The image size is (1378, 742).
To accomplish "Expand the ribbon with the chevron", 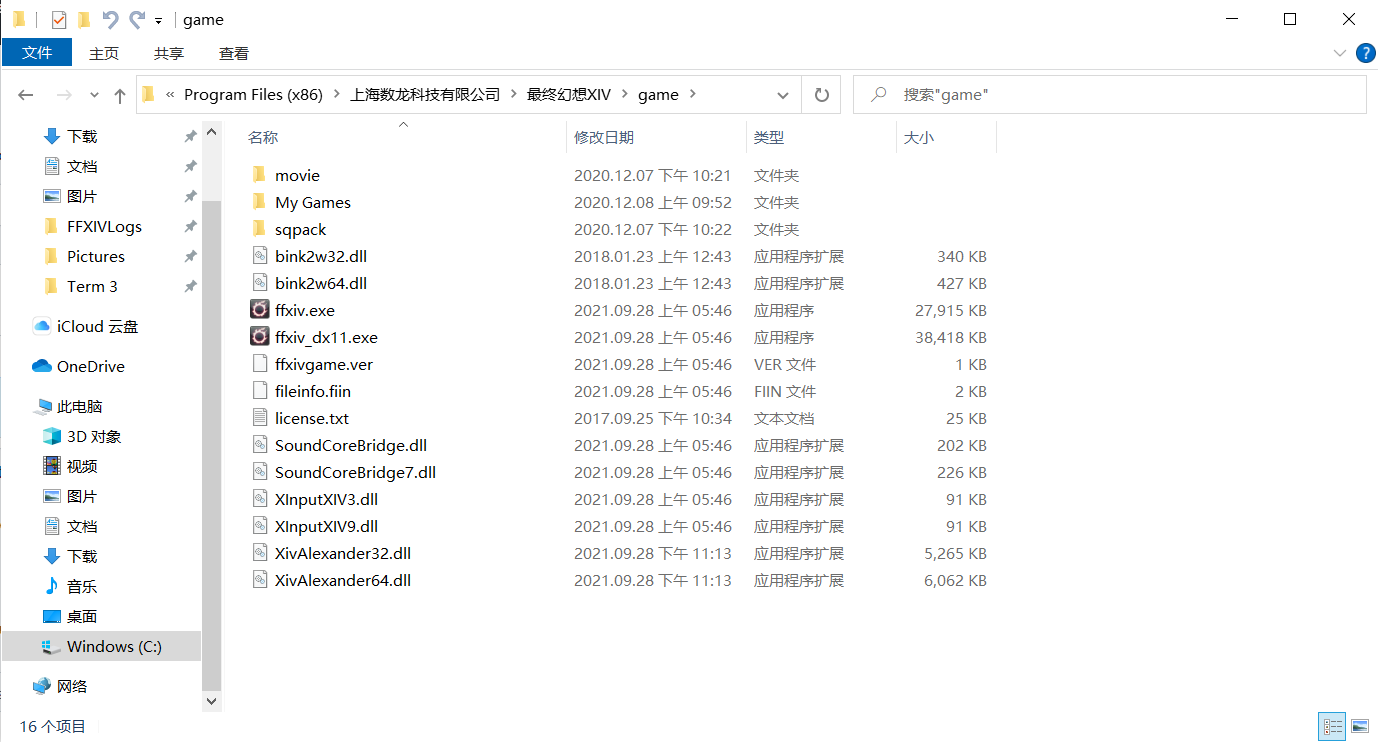I will [1340, 53].
